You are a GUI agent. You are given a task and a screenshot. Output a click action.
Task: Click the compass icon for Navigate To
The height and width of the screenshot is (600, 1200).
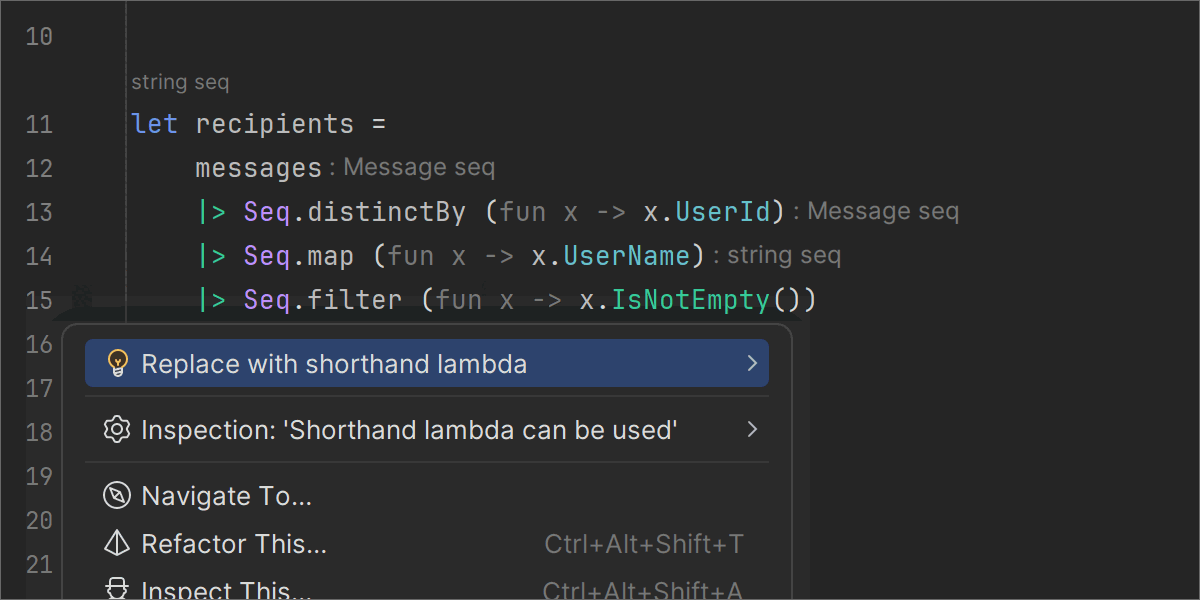coord(117,496)
